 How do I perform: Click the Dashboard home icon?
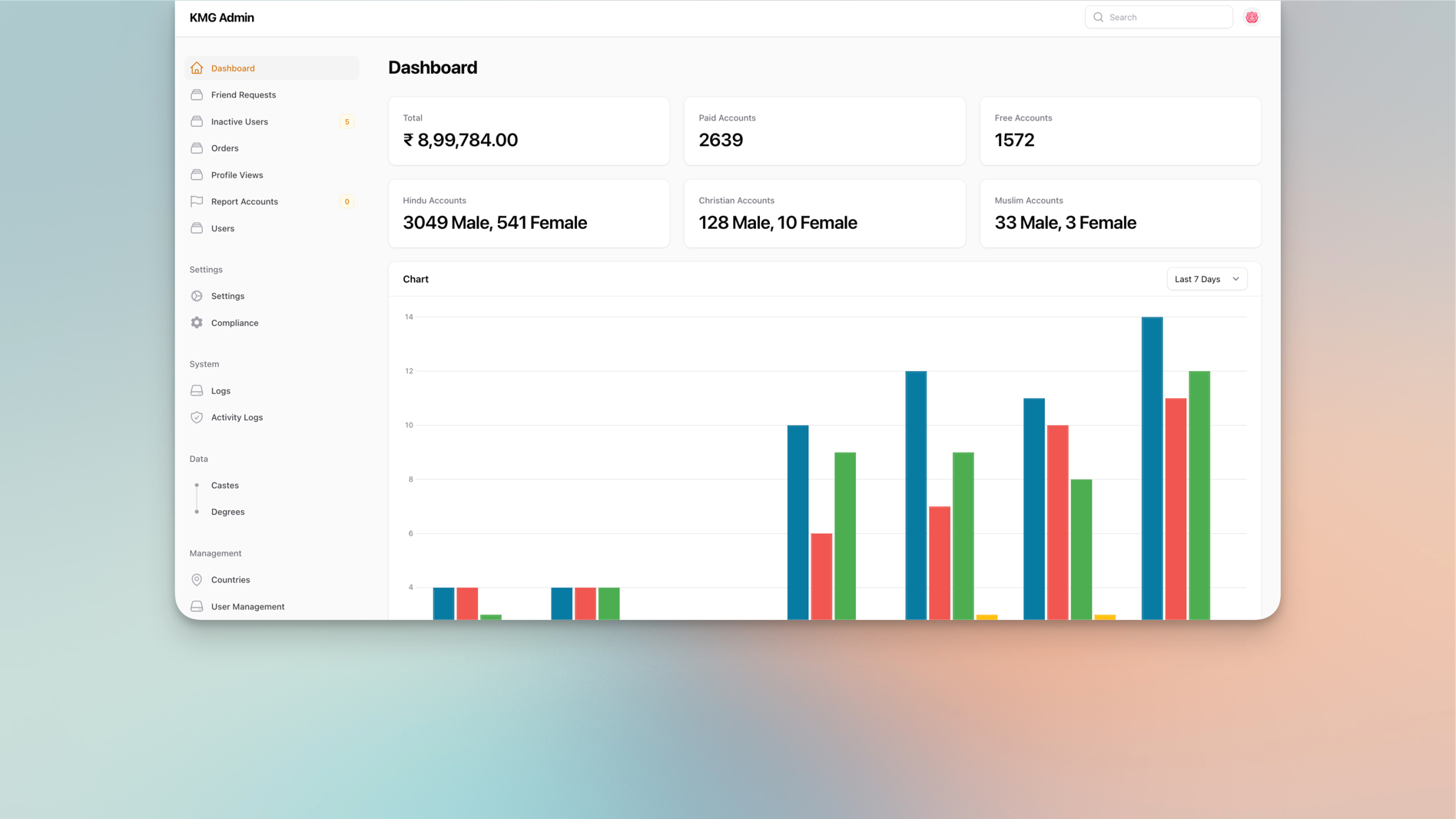pos(197,68)
